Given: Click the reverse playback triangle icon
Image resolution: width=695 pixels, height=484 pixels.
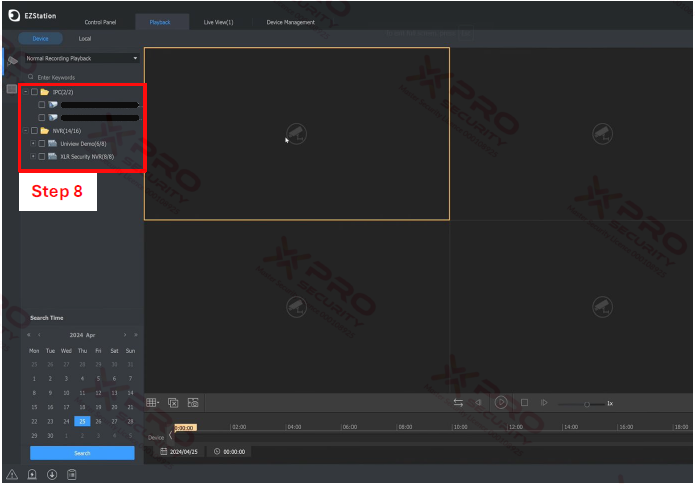Looking at the screenshot, I should pyautogui.click(x=479, y=403).
